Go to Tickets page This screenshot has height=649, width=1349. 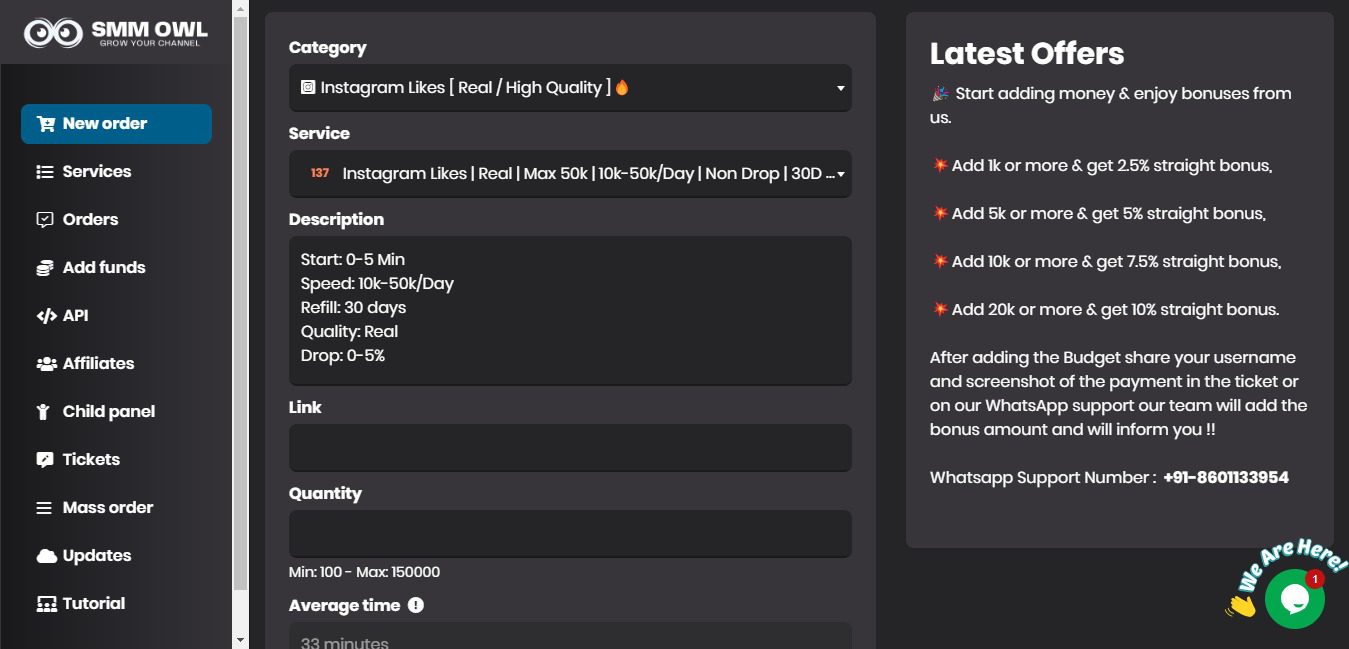[x=91, y=460]
